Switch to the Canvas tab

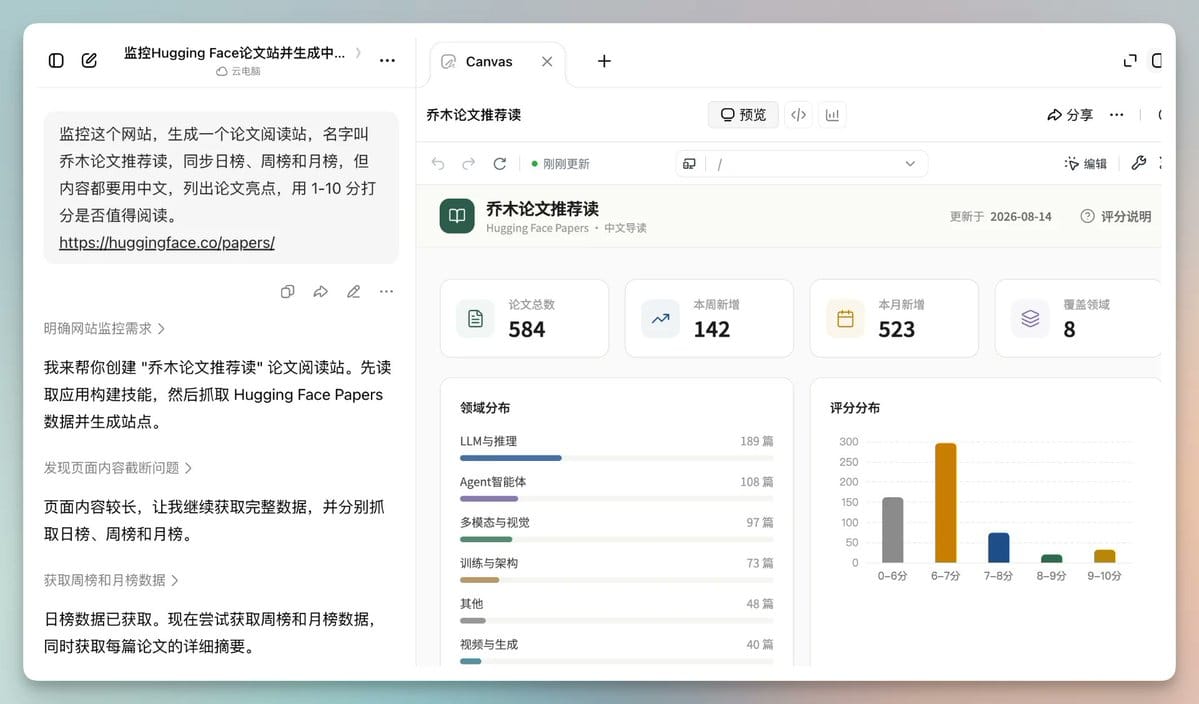(x=489, y=62)
